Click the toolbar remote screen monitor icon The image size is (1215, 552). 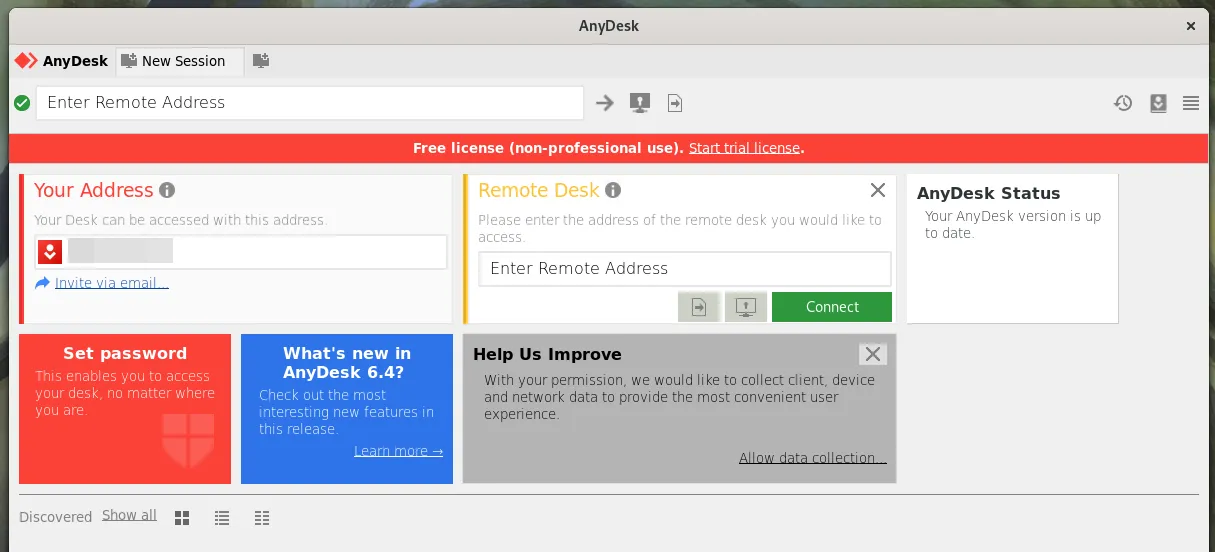click(640, 103)
